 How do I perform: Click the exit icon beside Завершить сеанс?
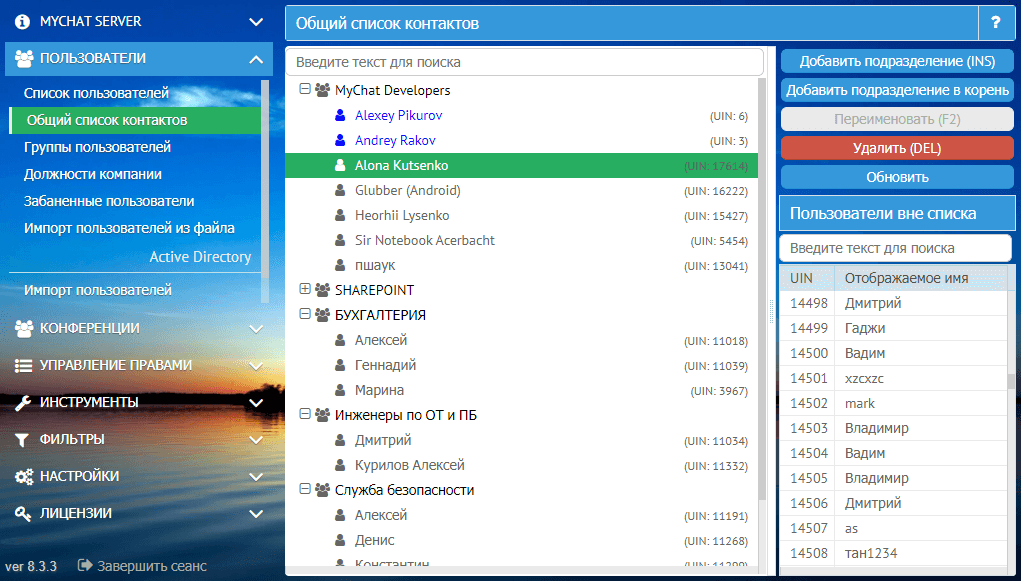(85, 566)
